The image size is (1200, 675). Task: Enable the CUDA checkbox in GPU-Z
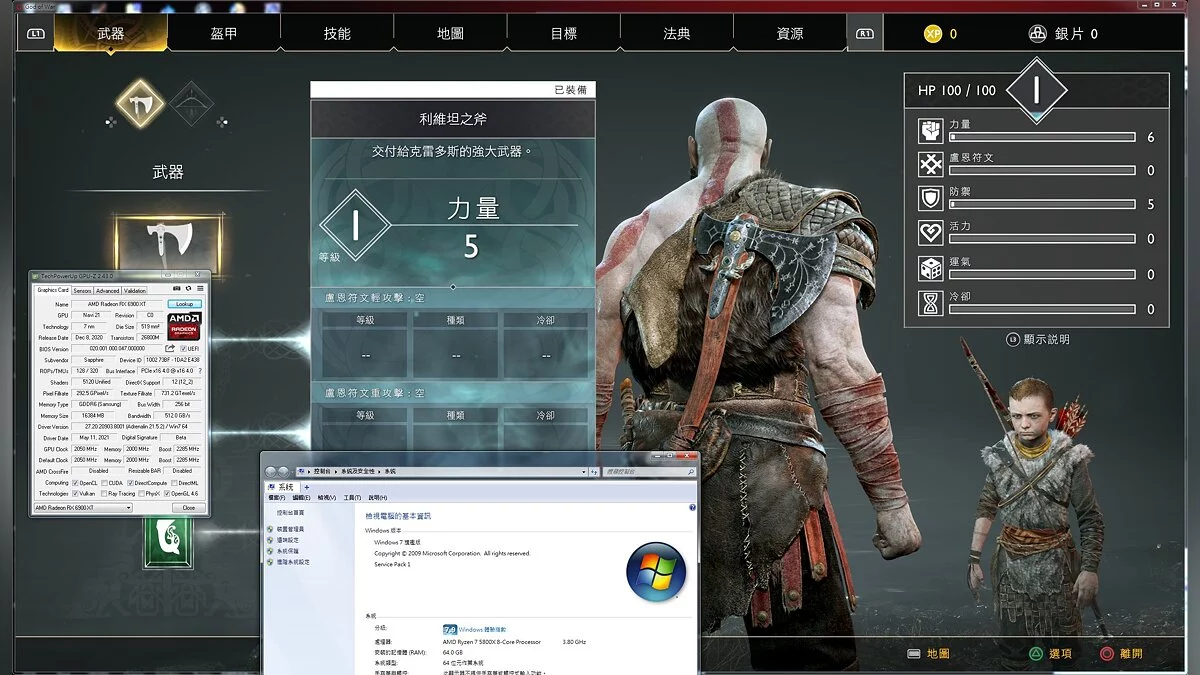(x=105, y=484)
